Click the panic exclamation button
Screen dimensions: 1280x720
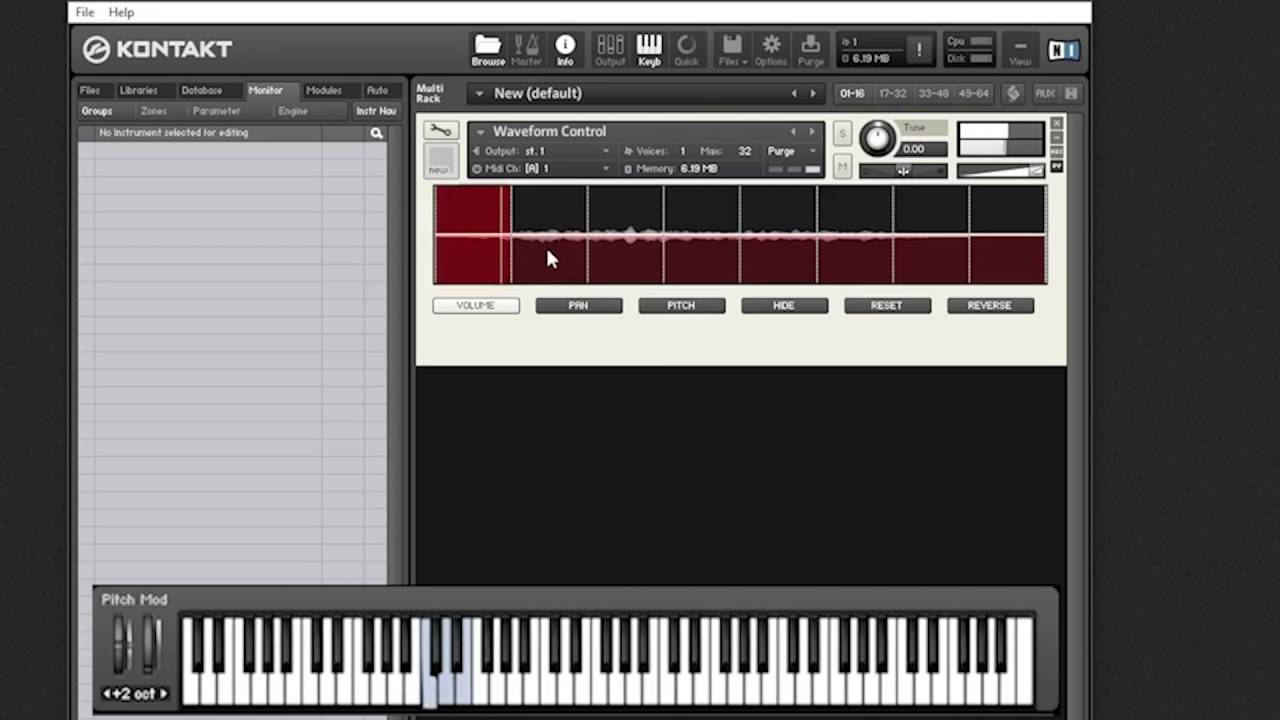pyautogui.click(x=919, y=49)
